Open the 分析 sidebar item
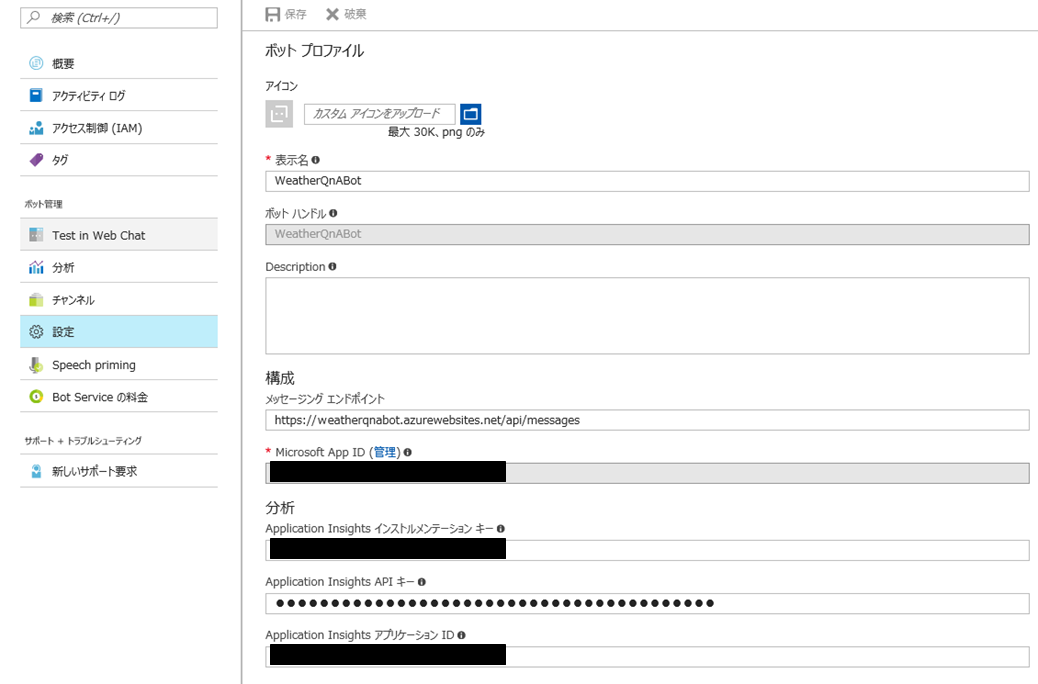Image resolution: width=1038 pixels, height=684 pixels. pyautogui.click(x=119, y=268)
